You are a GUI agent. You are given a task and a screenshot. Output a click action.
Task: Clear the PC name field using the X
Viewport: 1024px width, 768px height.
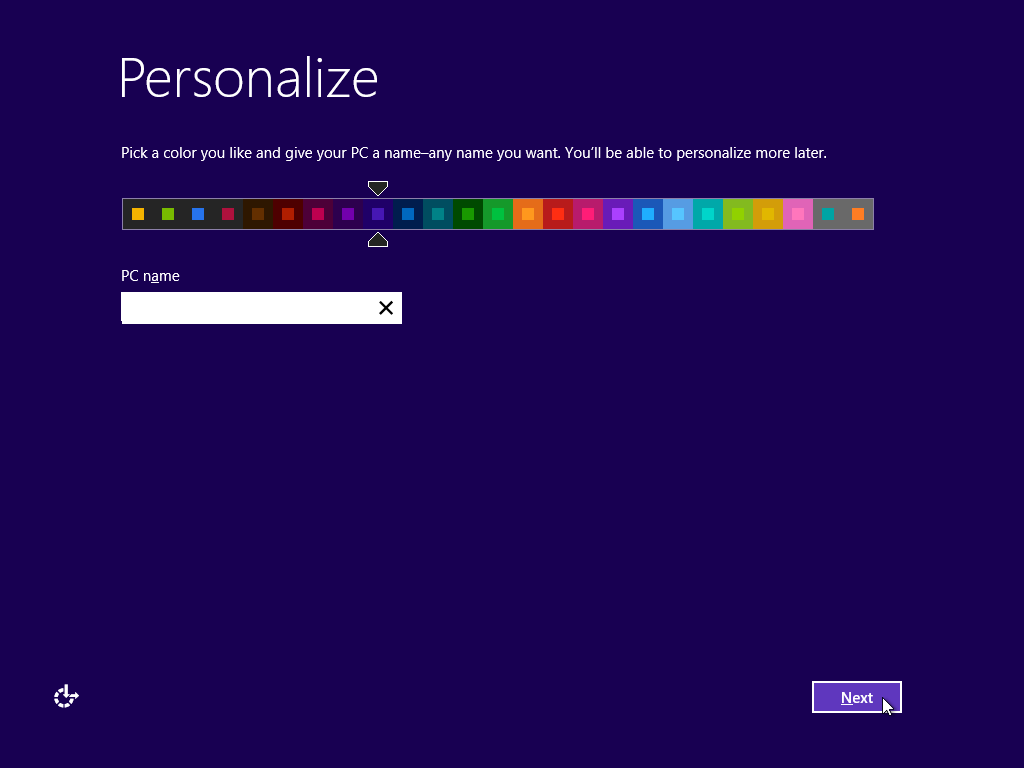386,308
